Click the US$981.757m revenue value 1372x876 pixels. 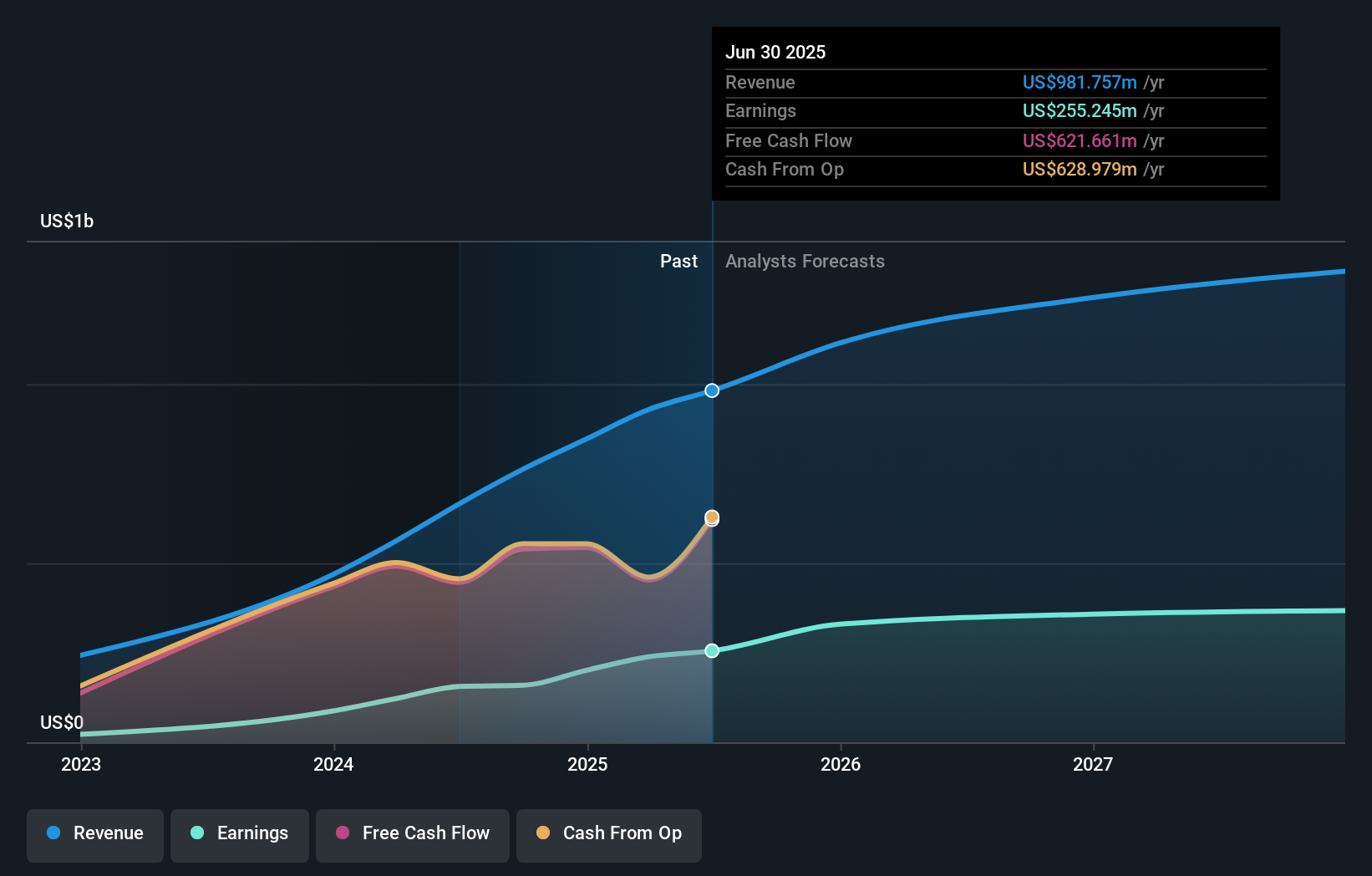tap(1080, 82)
